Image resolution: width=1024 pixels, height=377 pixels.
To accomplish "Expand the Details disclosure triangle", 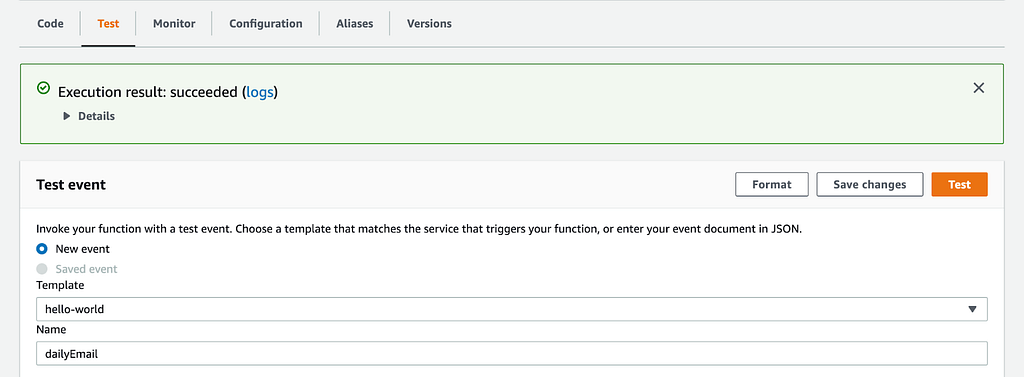I will [67, 116].
